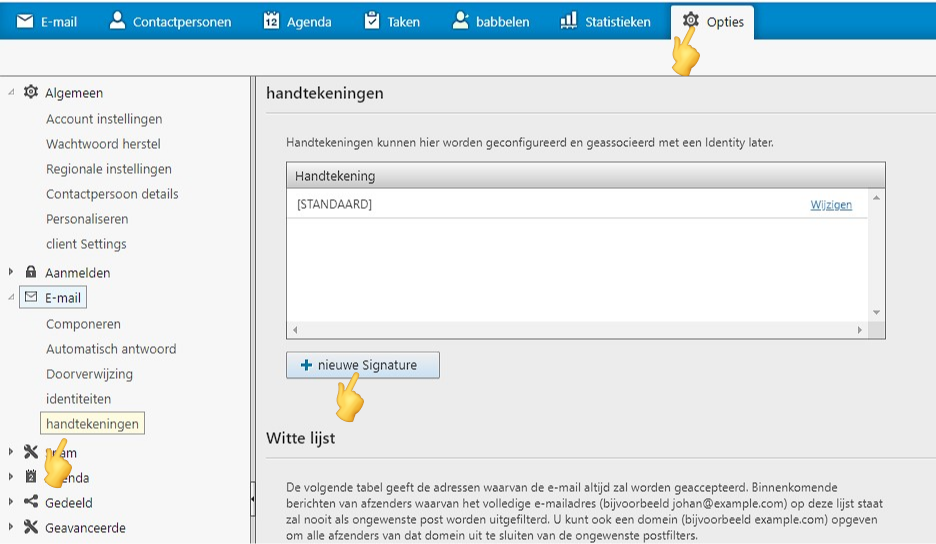The width and height of the screenshot is (936, 544).
Task: Click the Wijzigen link for STANDAARD
Action: click(831, 205)
